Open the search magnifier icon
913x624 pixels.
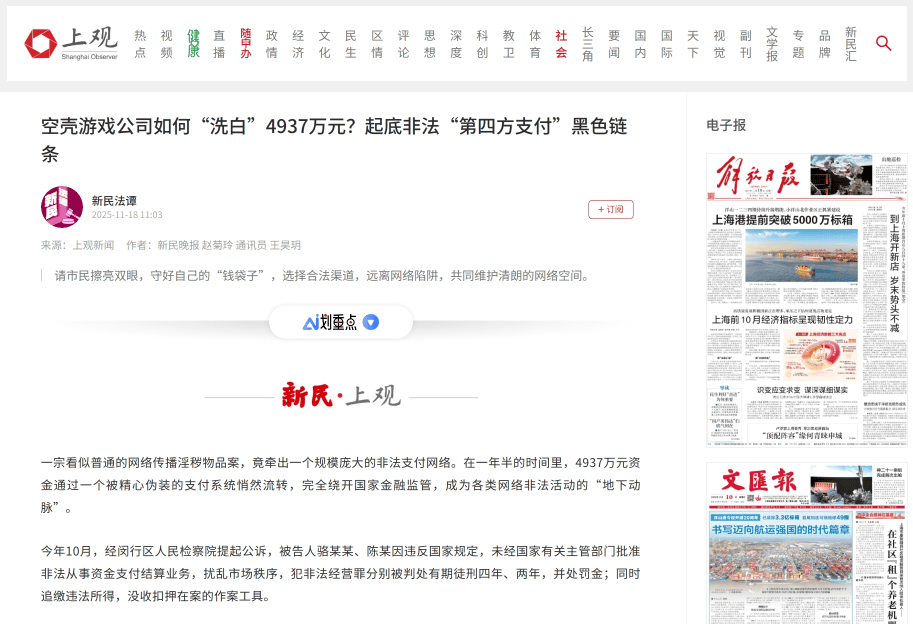click(883, 43)
